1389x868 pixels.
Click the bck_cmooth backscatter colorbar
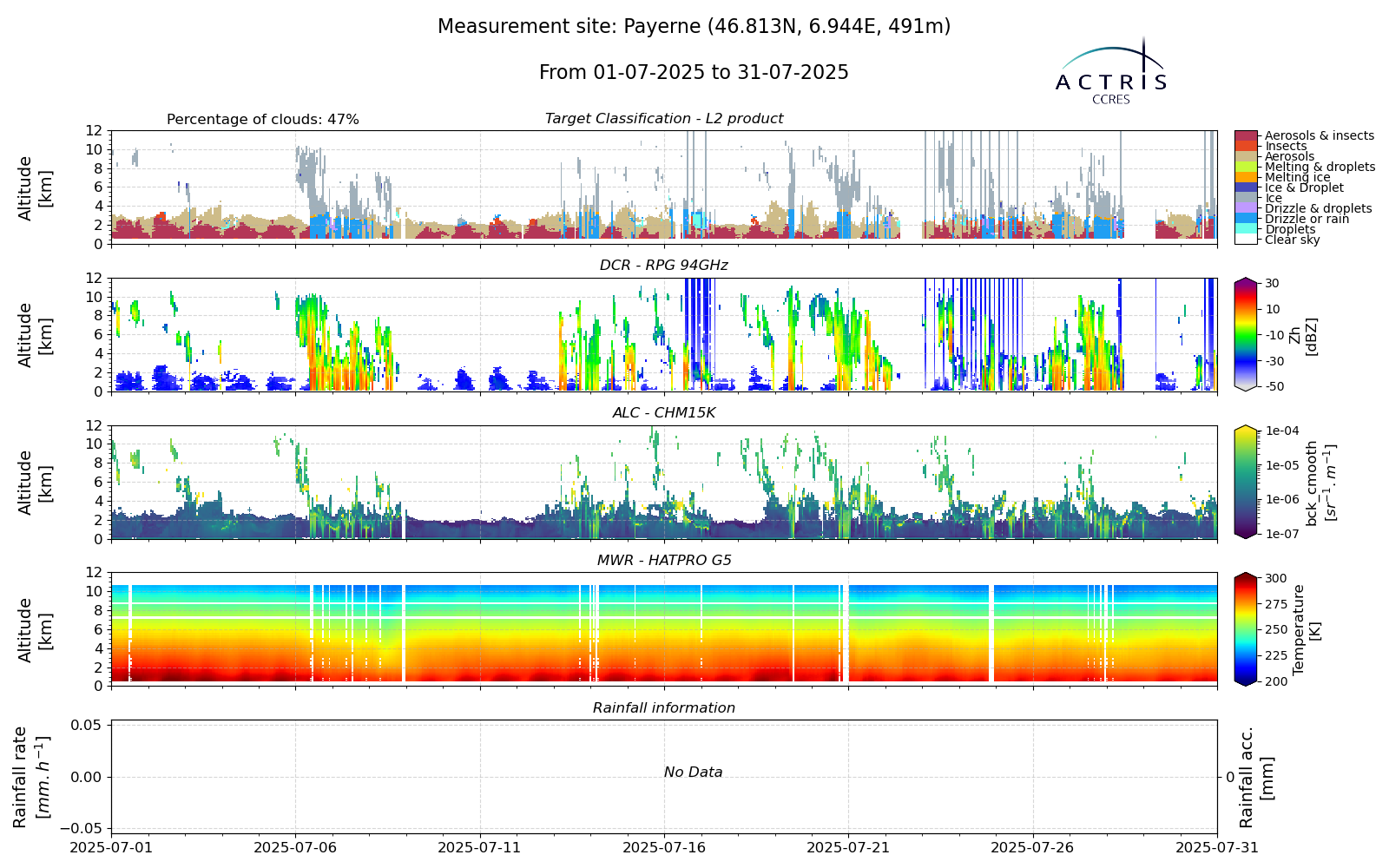1245,482
